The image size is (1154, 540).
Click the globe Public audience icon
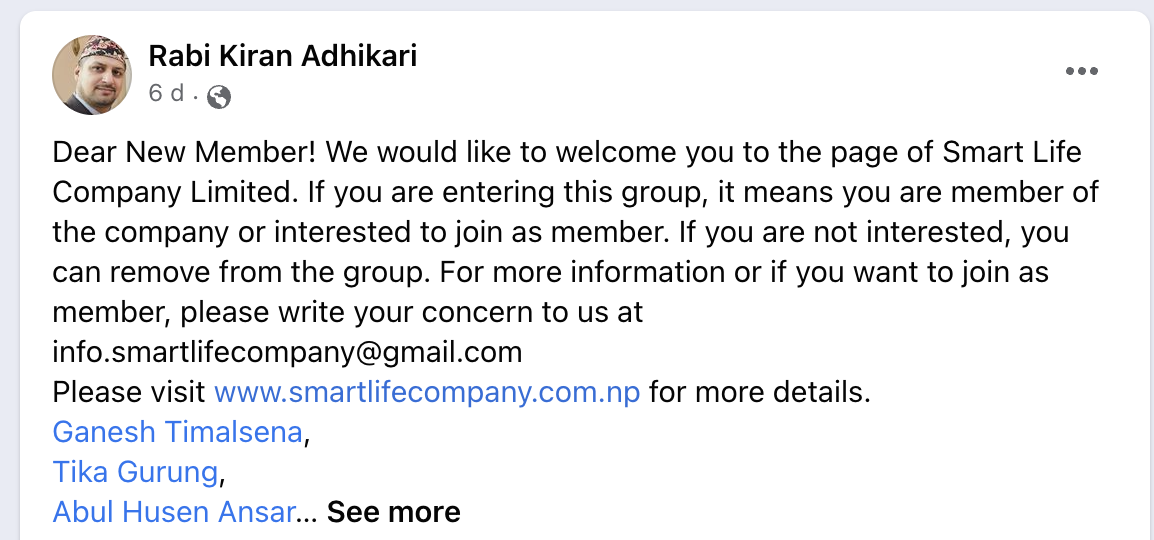tap(219, 96)
